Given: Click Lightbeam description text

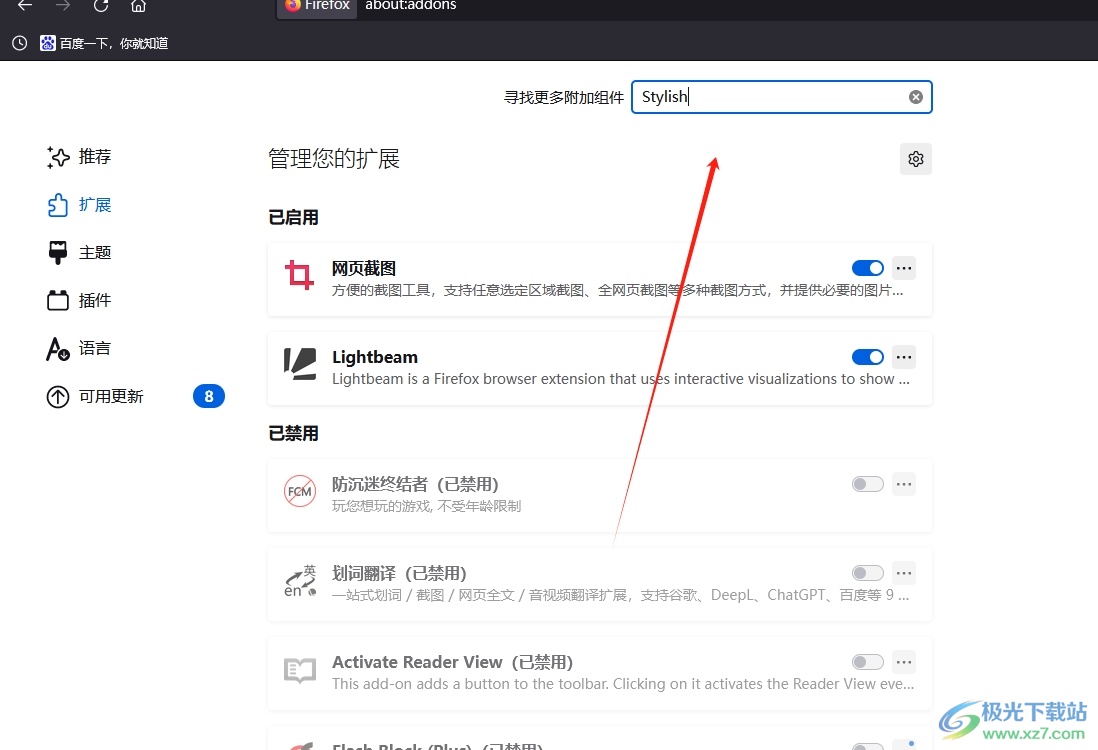Looking at the screenshot, I should tap(621, 379).
